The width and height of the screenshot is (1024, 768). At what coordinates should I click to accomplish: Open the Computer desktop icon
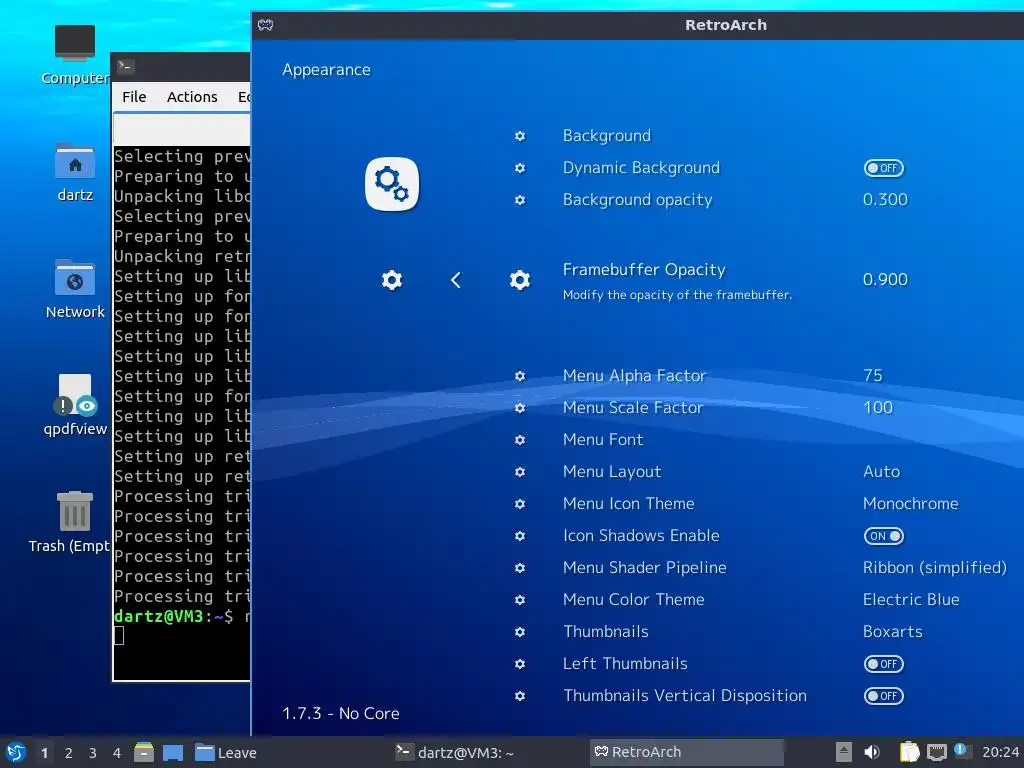[74, 55]
